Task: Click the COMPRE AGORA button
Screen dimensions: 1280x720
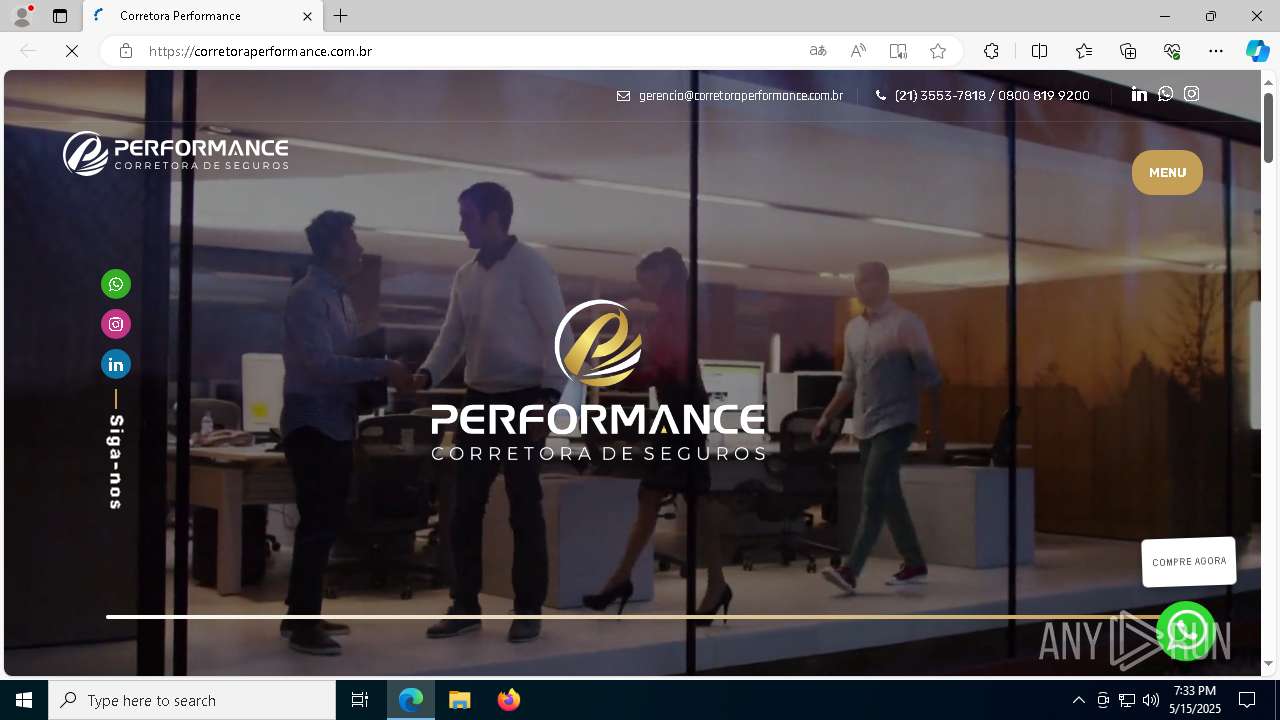Action: pos(1189,562)
